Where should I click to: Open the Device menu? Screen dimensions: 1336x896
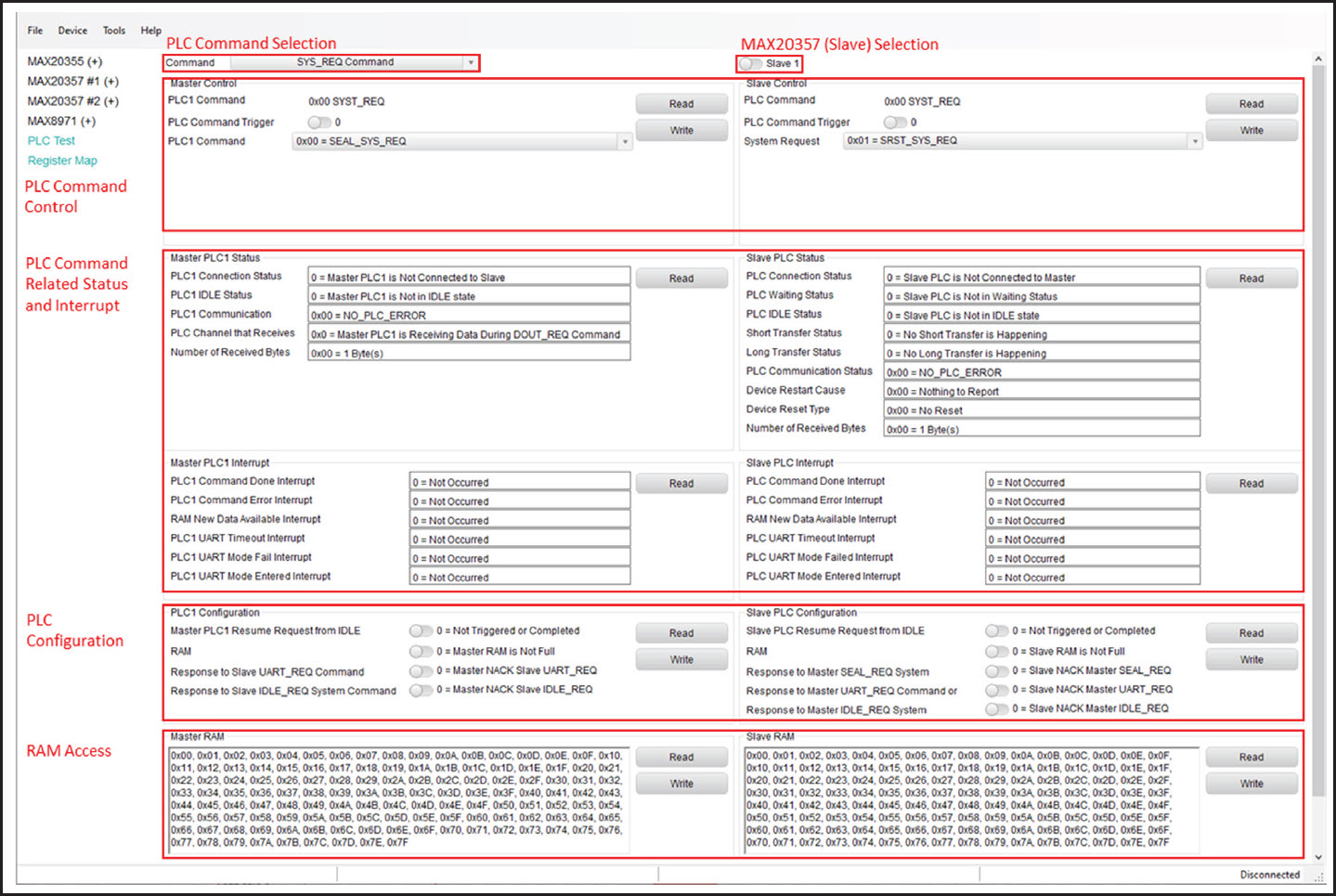click(x=72, y=31)
